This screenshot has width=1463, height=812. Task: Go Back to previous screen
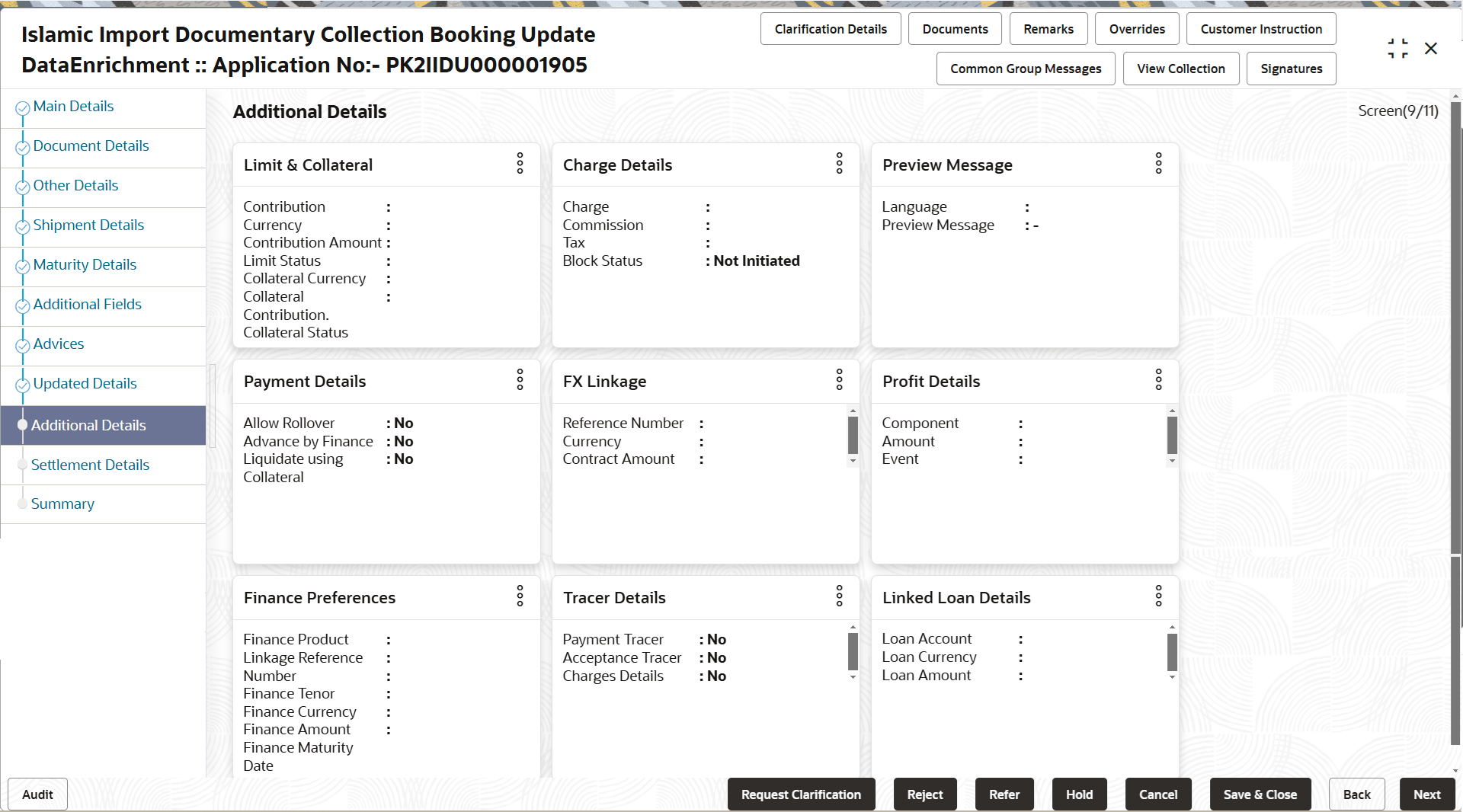pos(1356,794)
